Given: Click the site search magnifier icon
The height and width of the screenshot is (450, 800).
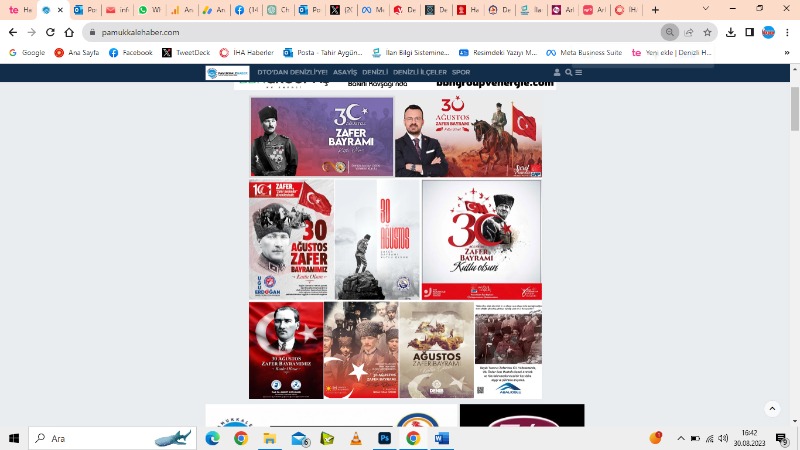Looking at the screenshot, I should [x=569, y=72].
